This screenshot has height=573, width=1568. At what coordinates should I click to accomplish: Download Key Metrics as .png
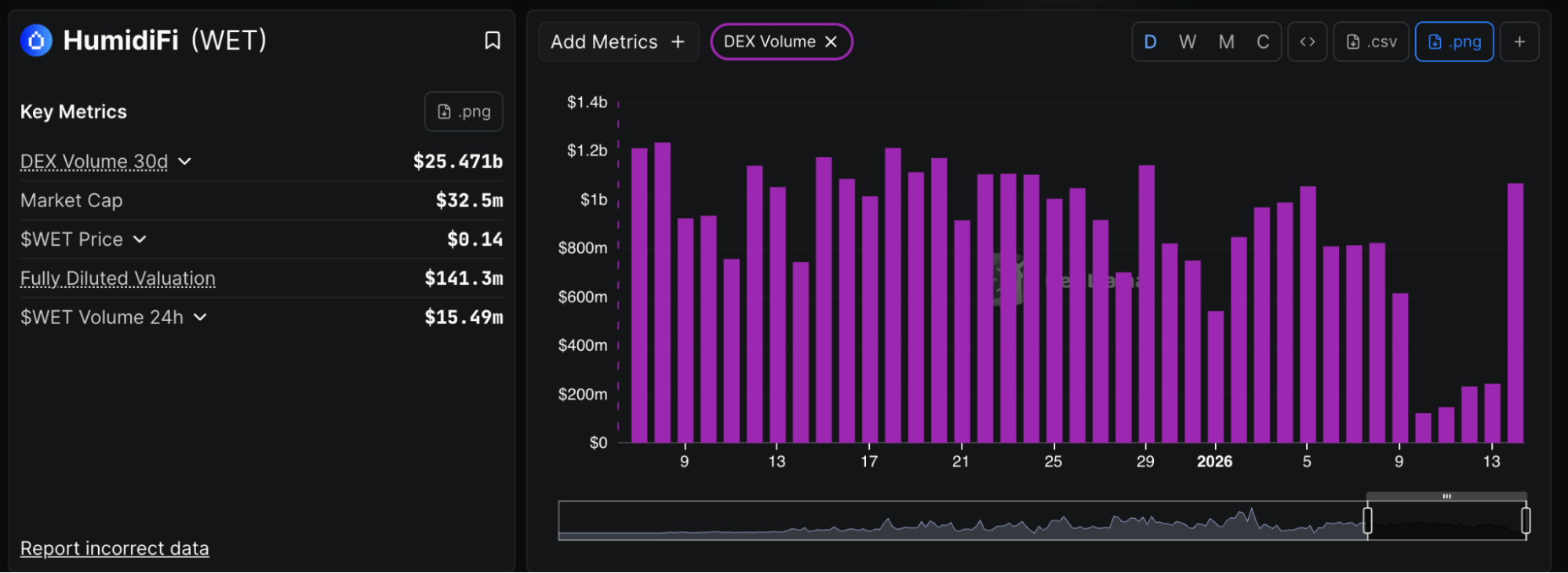[464, 111]
